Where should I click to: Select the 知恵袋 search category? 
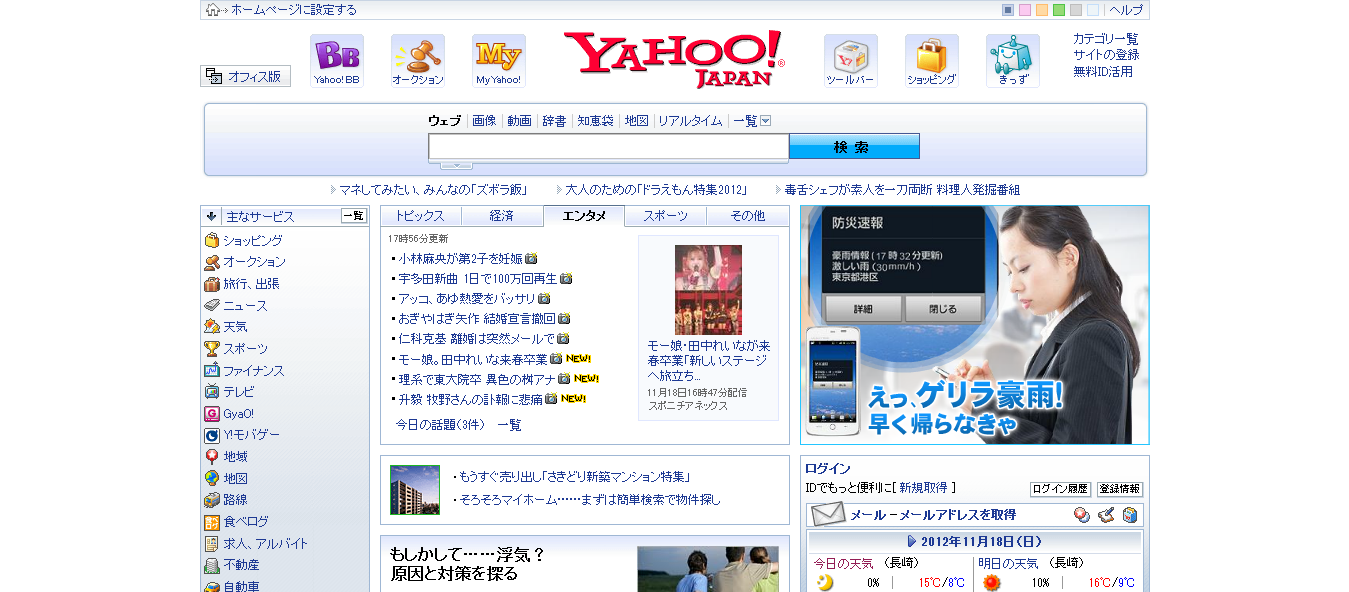pos(595,121)
